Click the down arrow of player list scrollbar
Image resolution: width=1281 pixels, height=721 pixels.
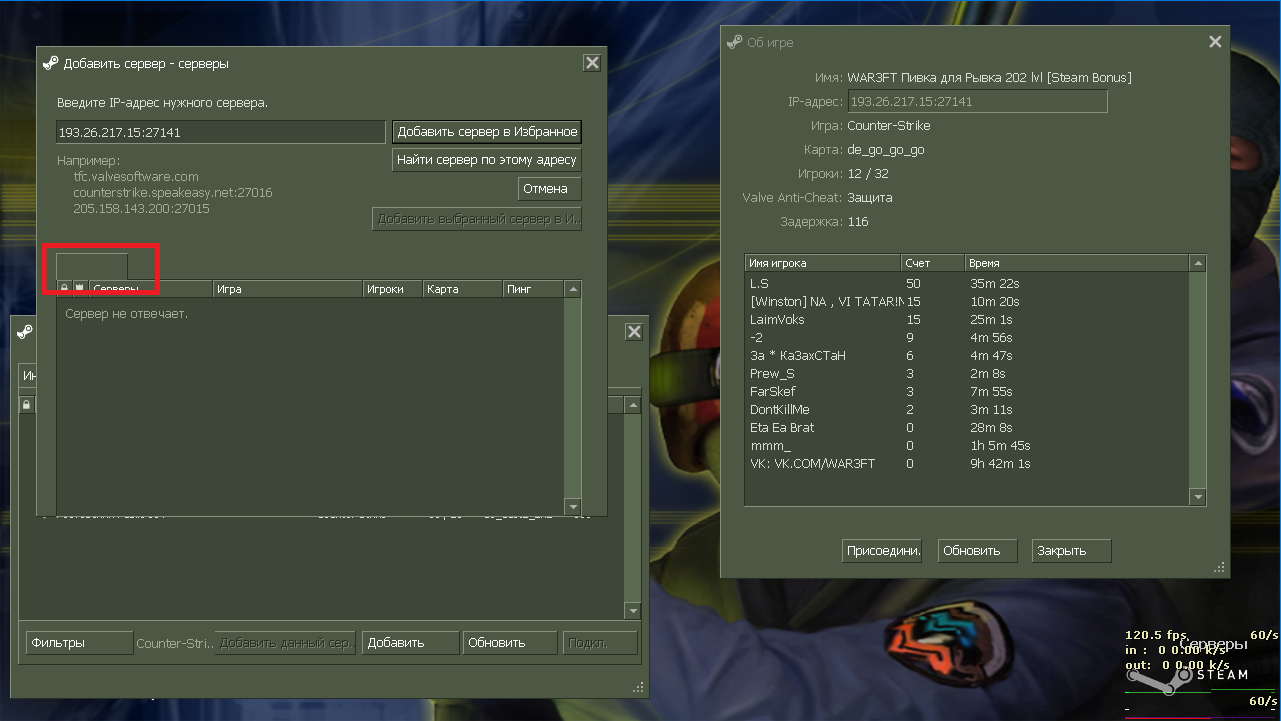[1198, 497]
